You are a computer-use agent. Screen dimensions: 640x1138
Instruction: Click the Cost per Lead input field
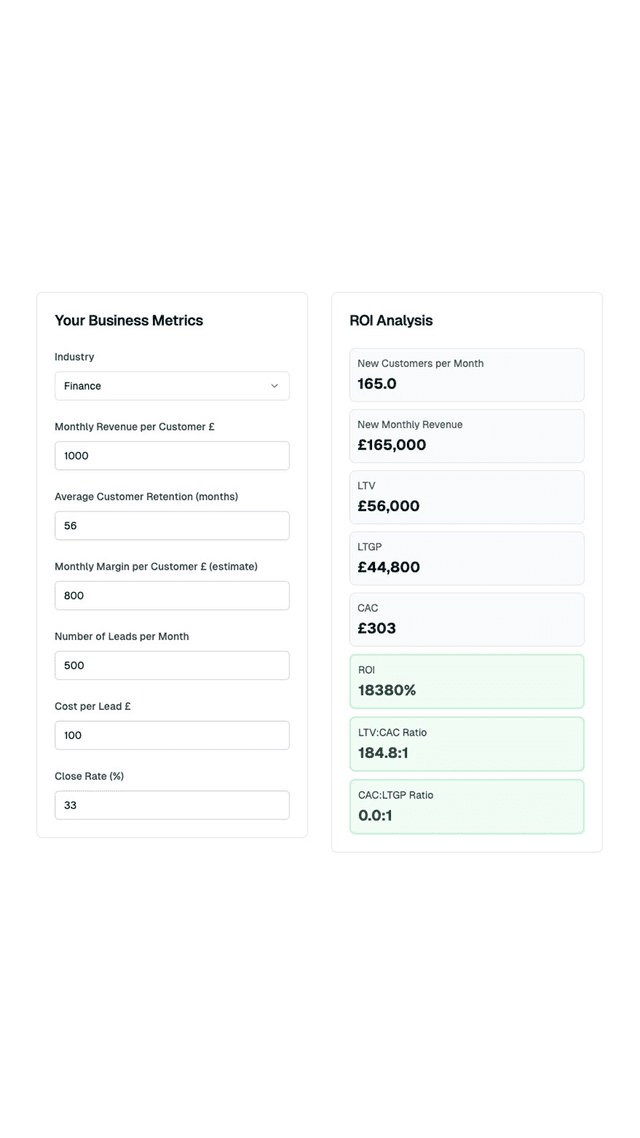click(171, 735)
